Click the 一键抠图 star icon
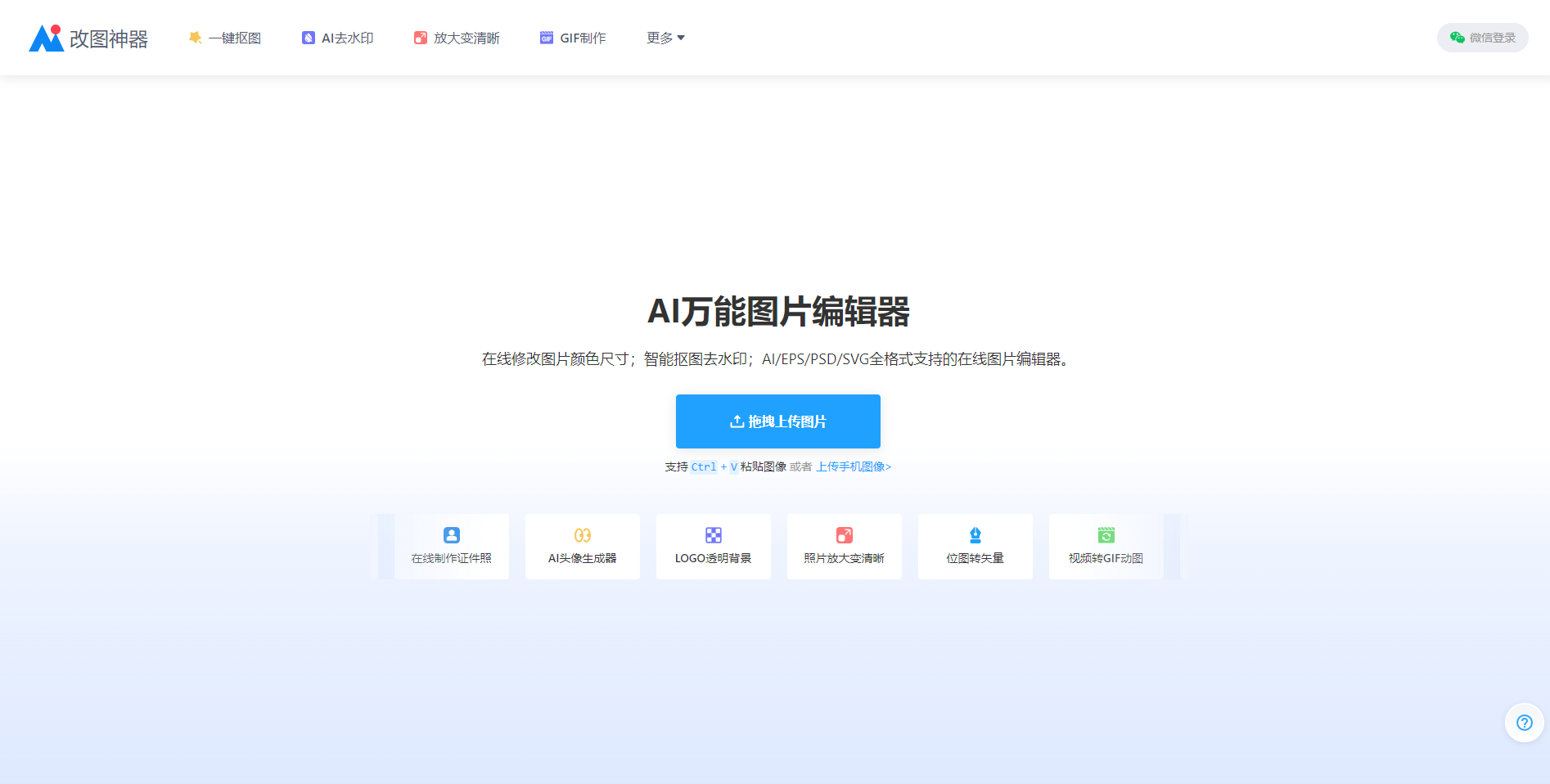1550x784 pixels. click(x=195, y=38)
